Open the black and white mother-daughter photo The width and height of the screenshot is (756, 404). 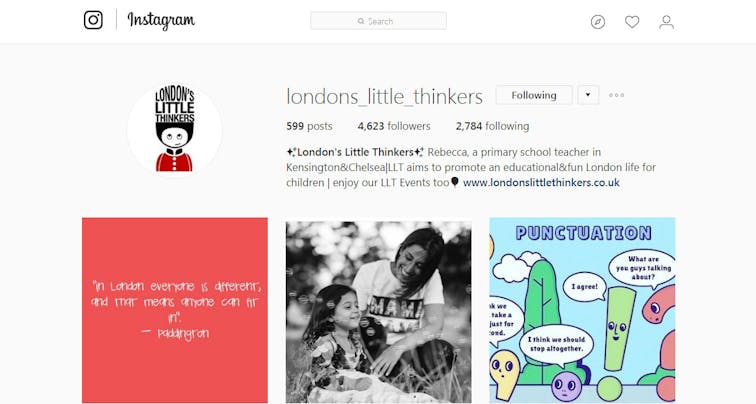tap(378, 310)
